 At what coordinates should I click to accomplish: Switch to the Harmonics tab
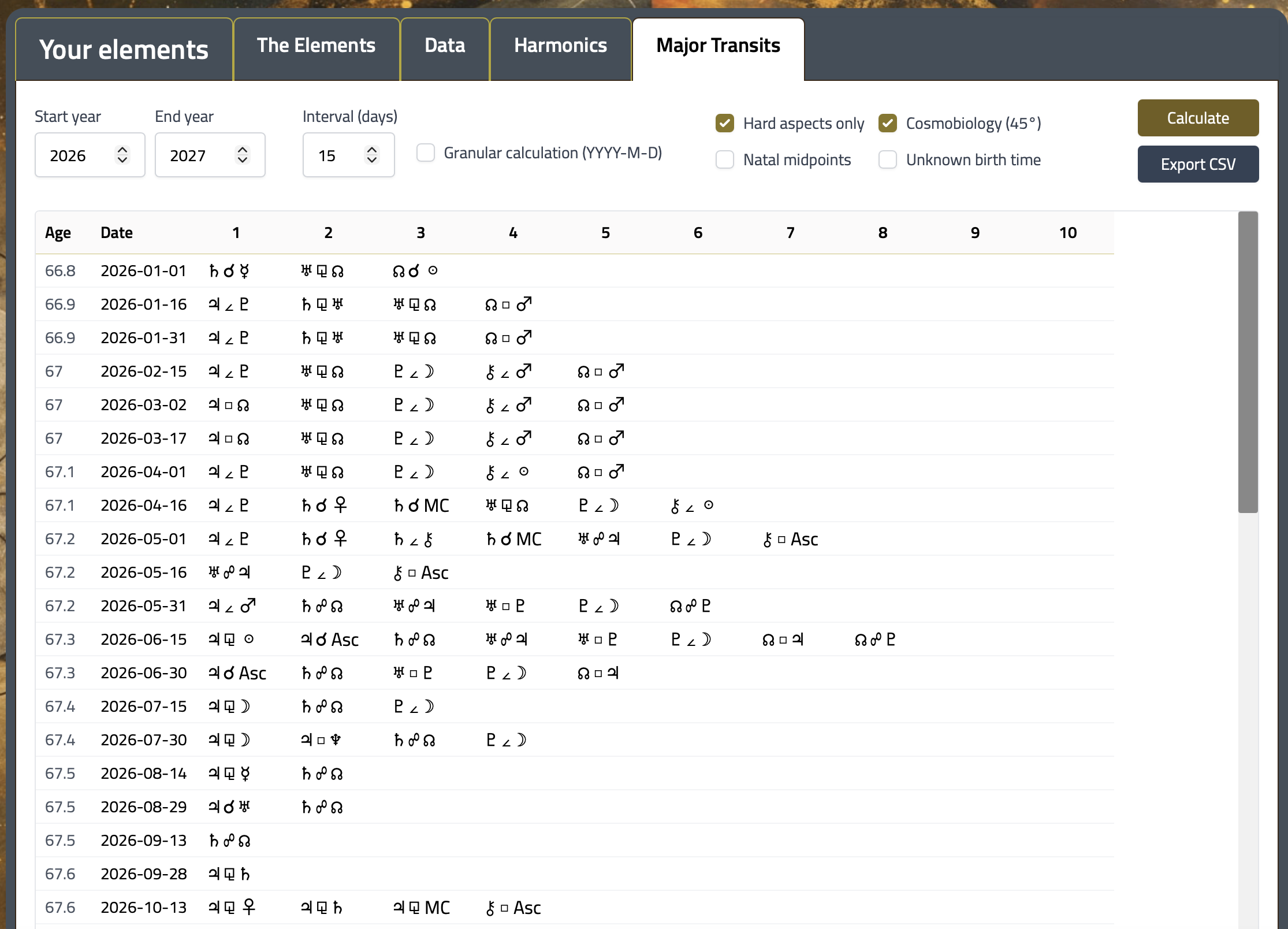pos(560,46)
